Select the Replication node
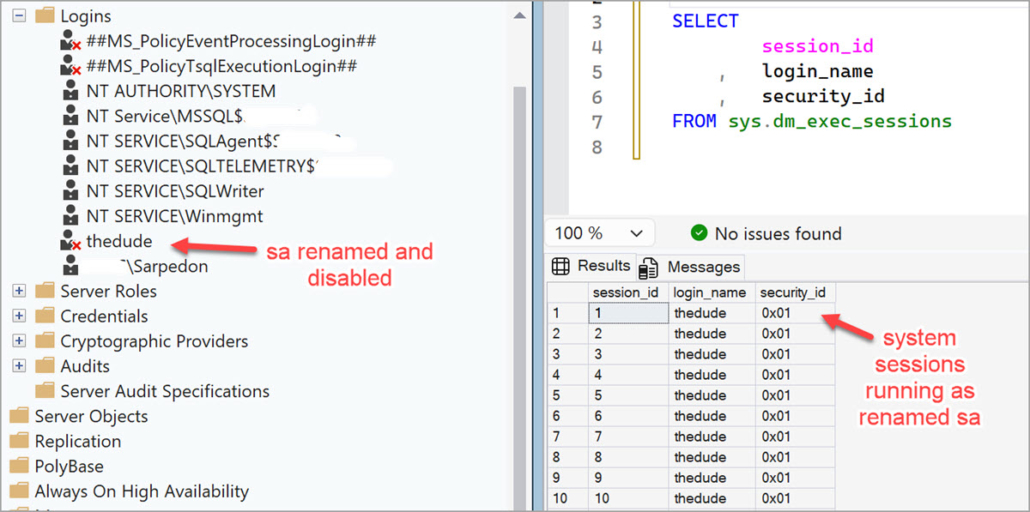This screenshot has height=512, width=1030. click(x=78, y=441)
